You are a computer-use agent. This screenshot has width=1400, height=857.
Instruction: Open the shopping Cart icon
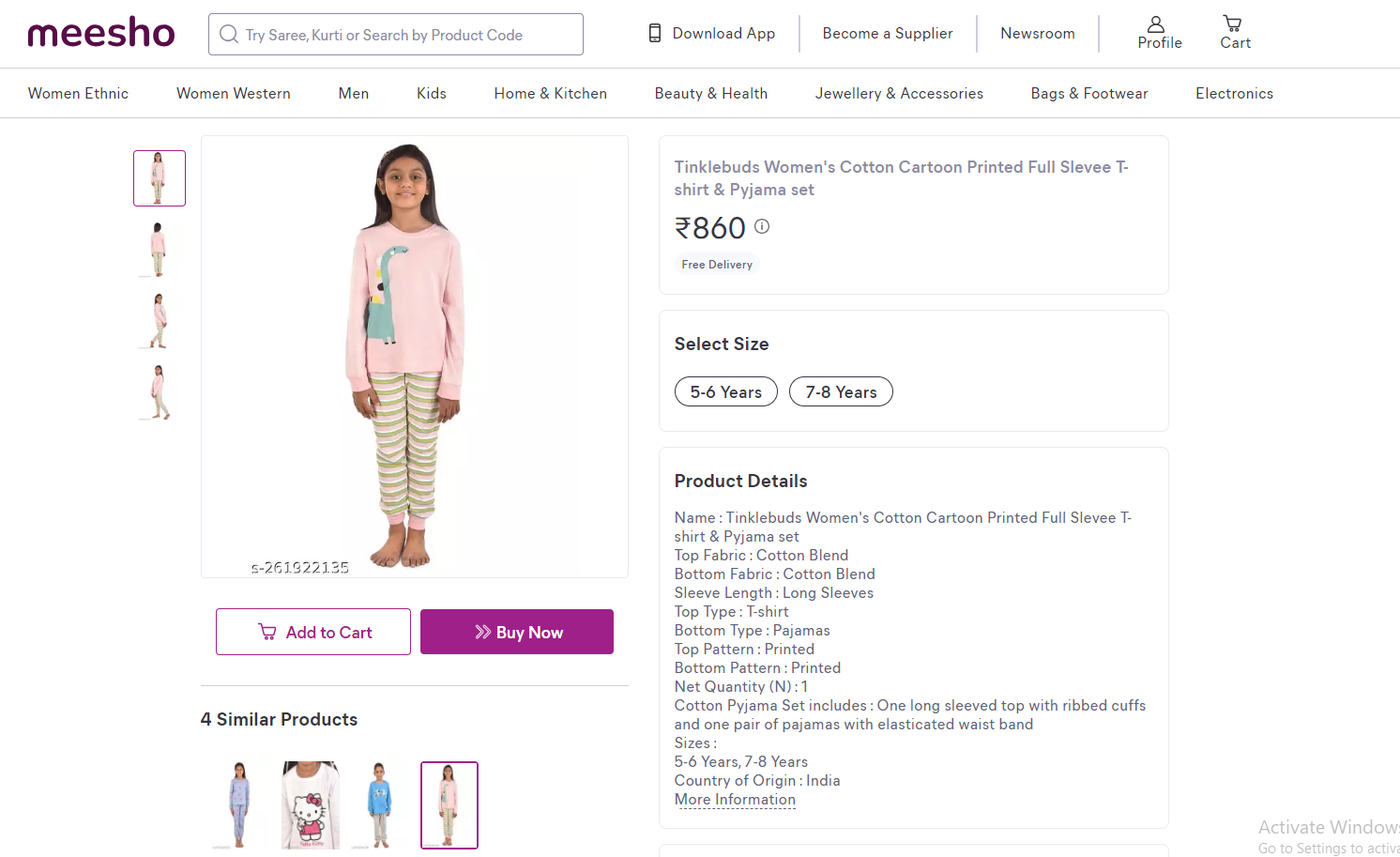tap(1234, 33)
